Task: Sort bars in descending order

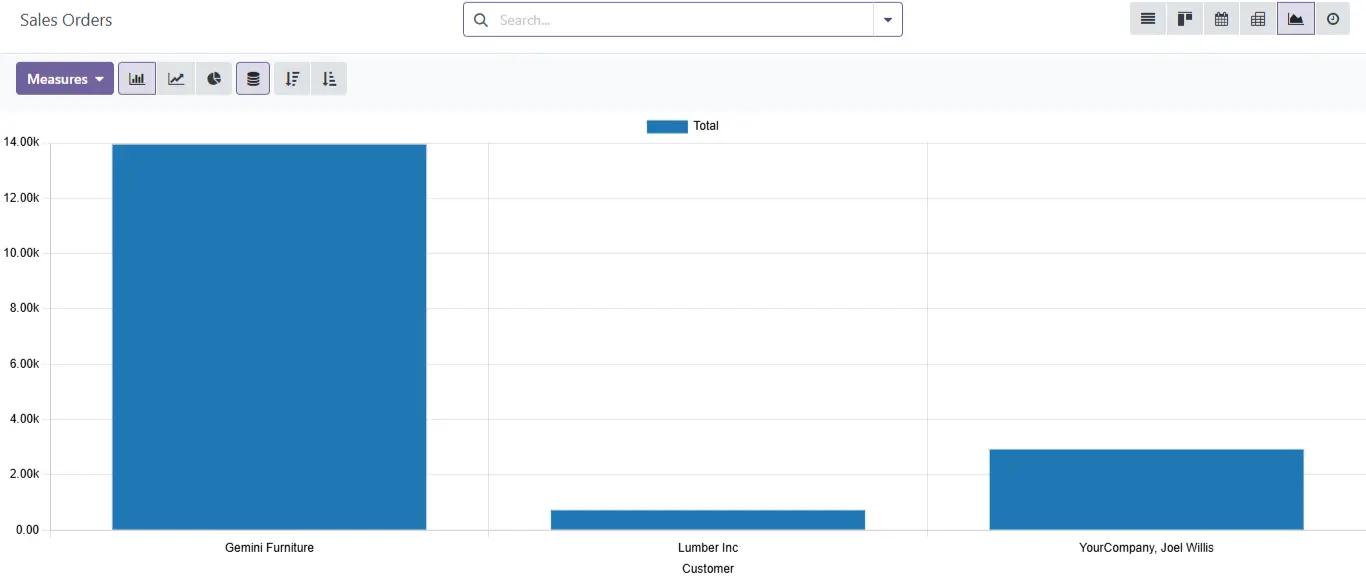Action: (x=292, y=79)
